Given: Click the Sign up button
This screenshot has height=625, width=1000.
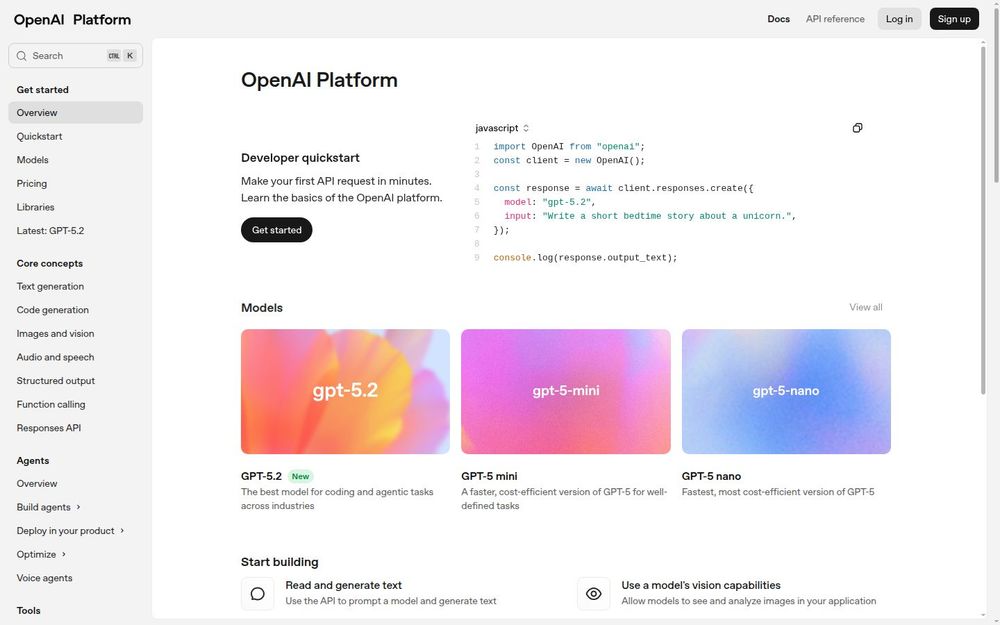Looking at the screenshot, I should click(x=954, y=19).
